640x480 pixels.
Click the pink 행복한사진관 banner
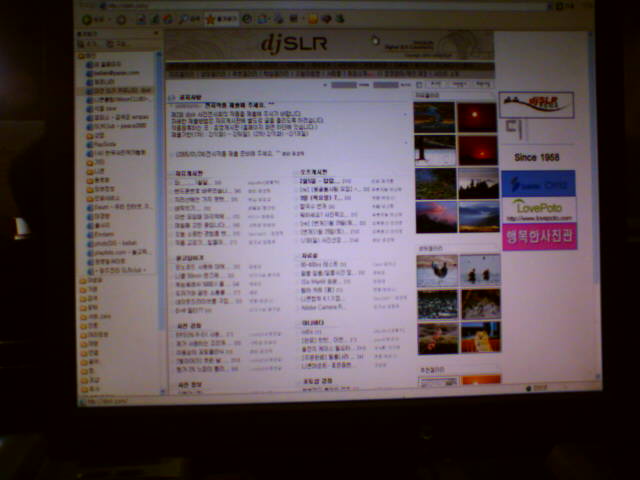(539, 238)
